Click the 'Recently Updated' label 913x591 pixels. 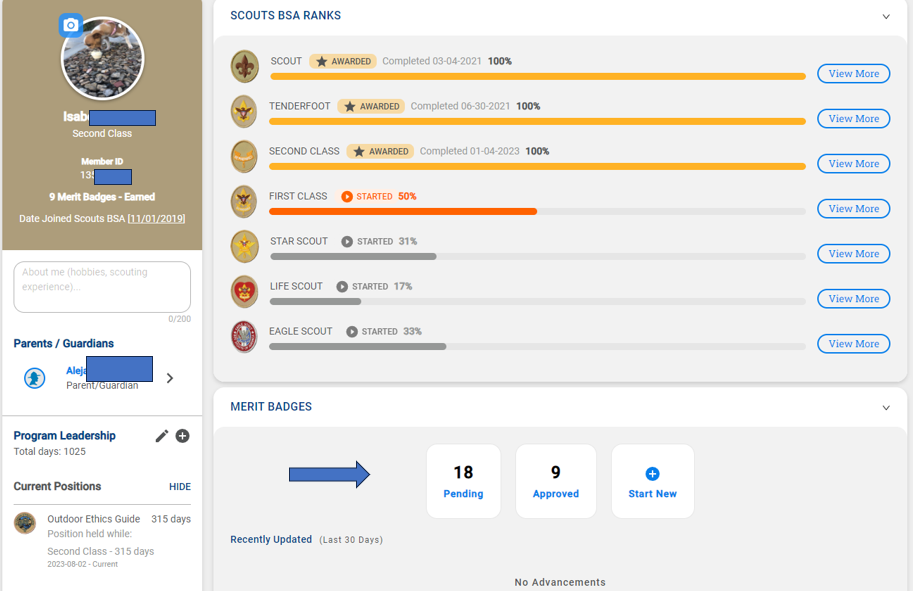pos(271,540)
